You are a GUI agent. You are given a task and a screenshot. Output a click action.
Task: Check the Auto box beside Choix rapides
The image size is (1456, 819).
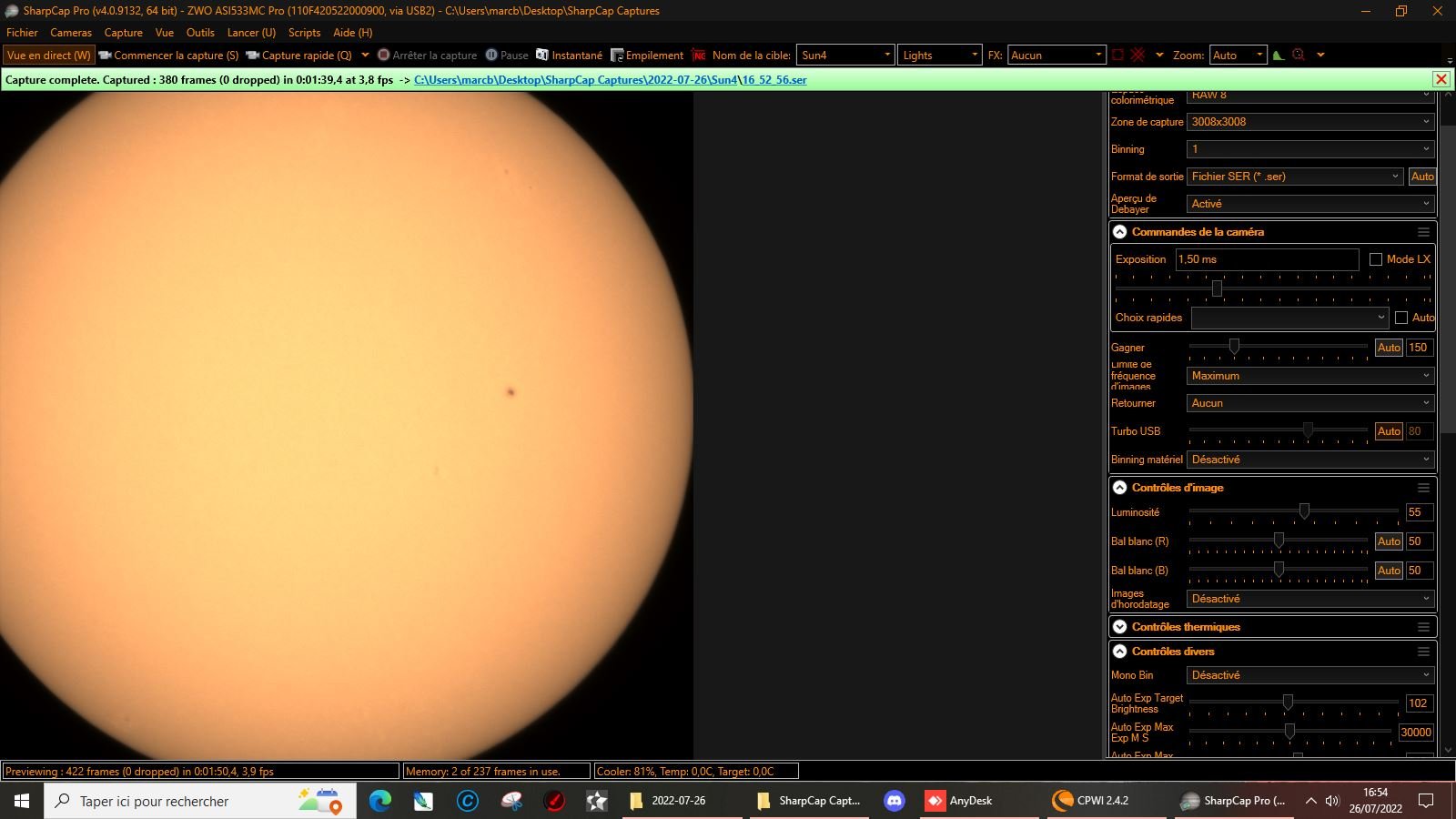(x=1401, y=318)
